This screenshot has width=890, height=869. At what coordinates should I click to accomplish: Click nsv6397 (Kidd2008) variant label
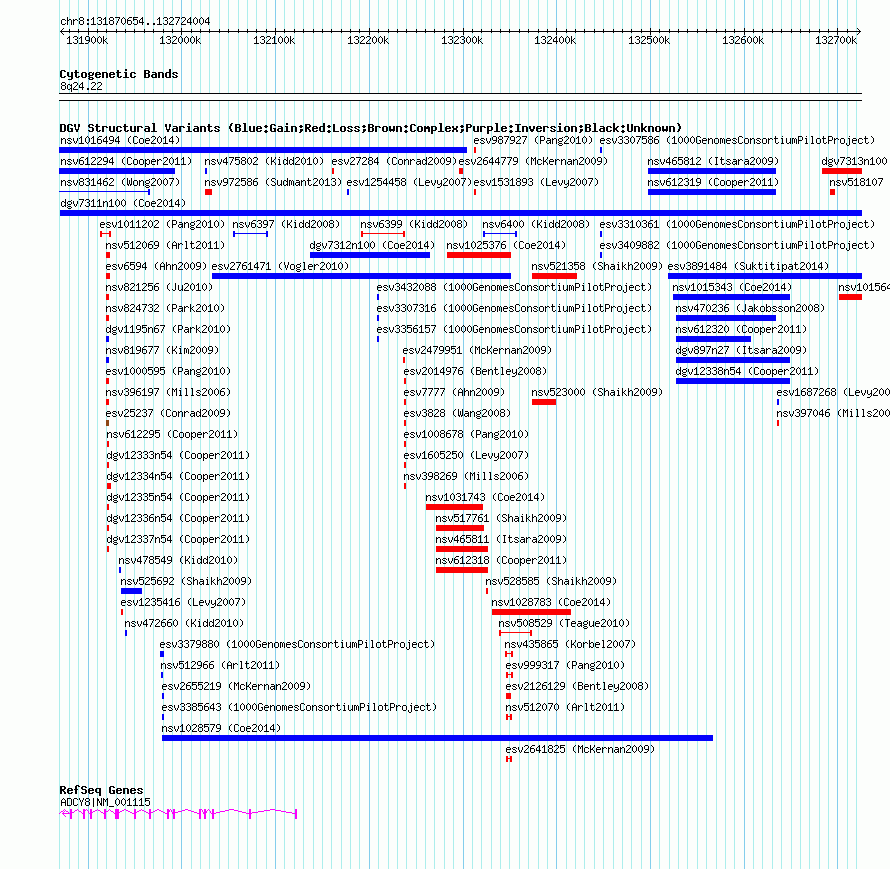coord(286,224)
